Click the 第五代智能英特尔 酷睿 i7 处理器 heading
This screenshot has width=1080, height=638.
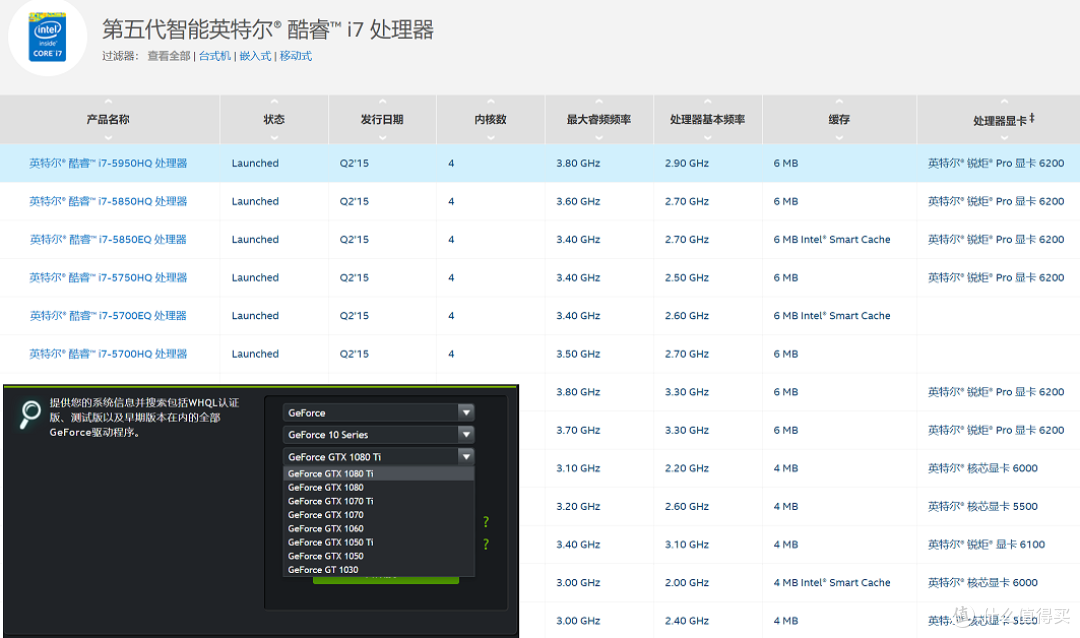(268, 29)
